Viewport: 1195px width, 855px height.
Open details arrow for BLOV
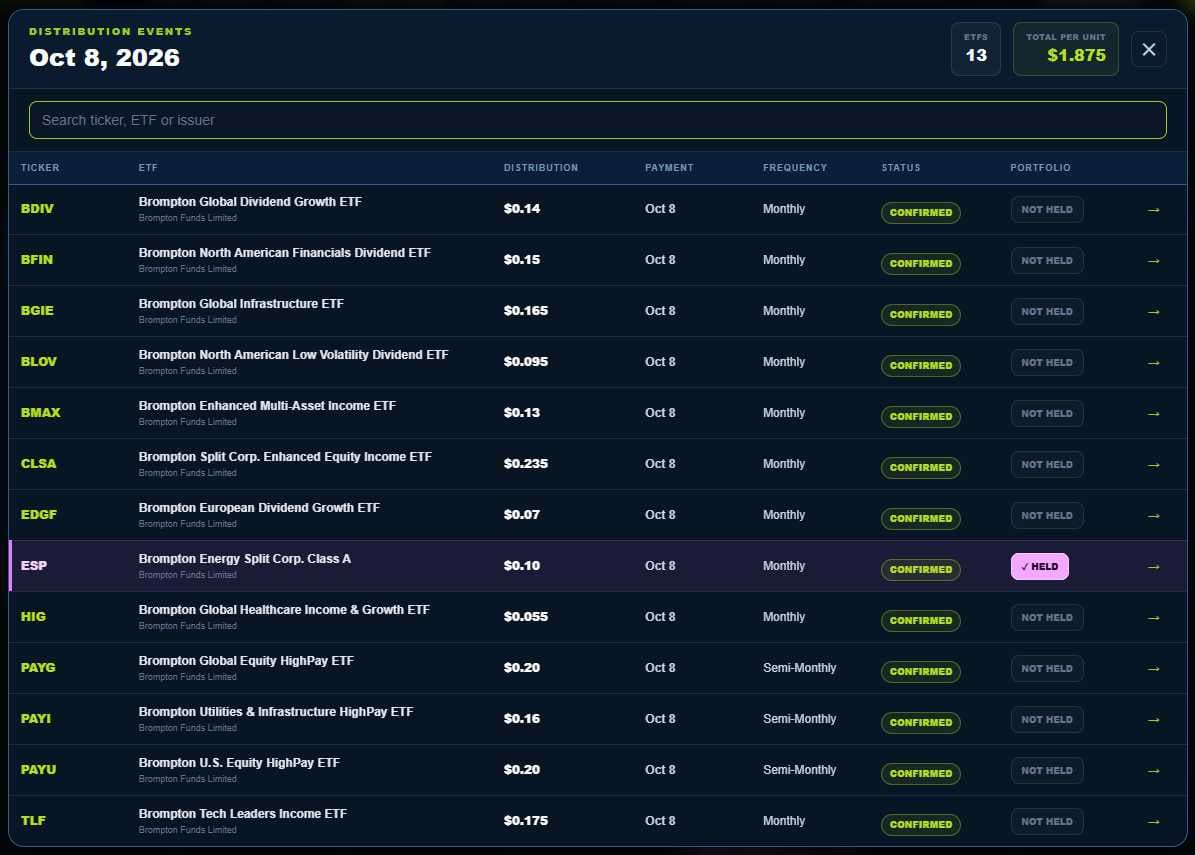1153,363
